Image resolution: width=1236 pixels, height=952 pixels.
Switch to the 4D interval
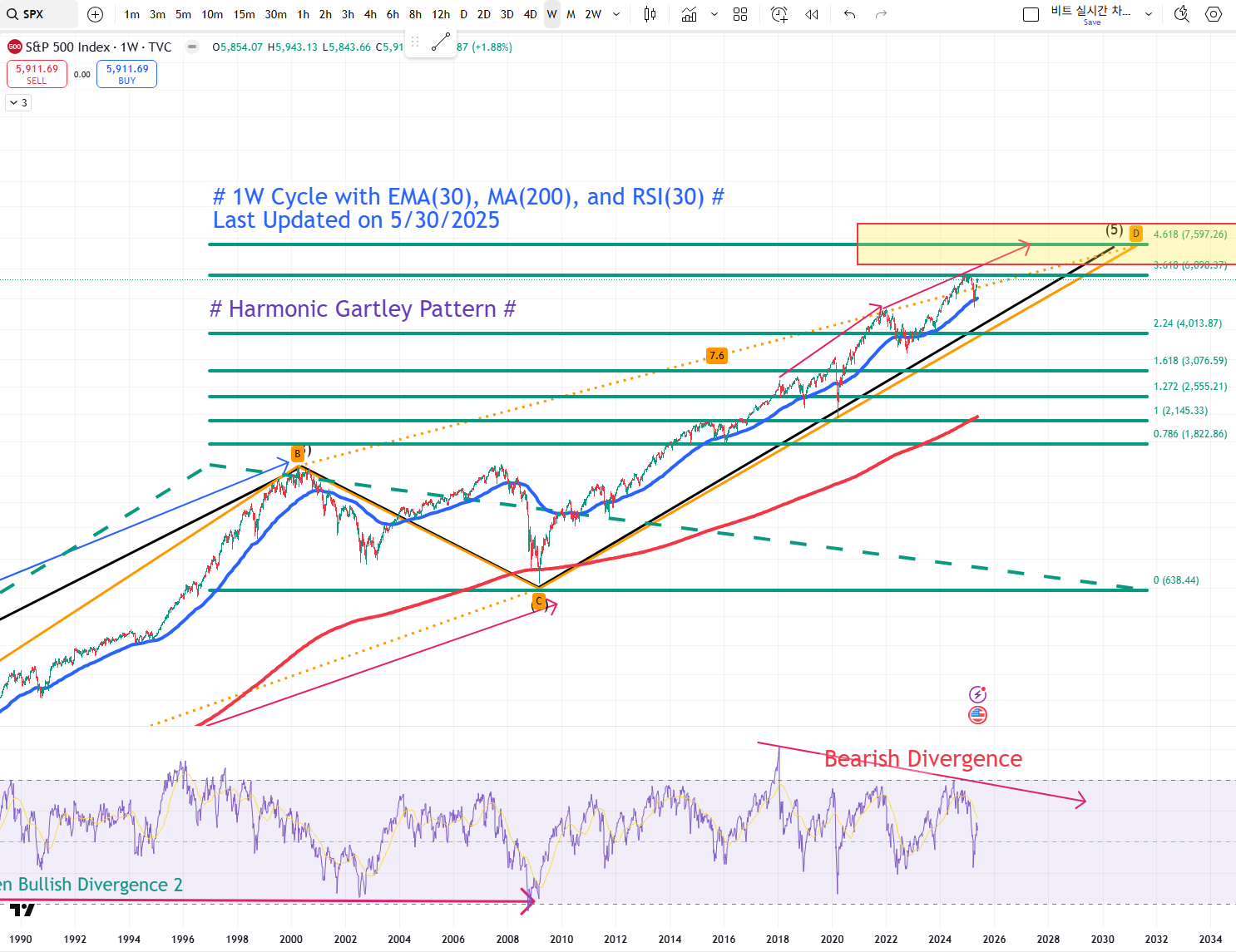pyautogui.click(x=530, y=14)
